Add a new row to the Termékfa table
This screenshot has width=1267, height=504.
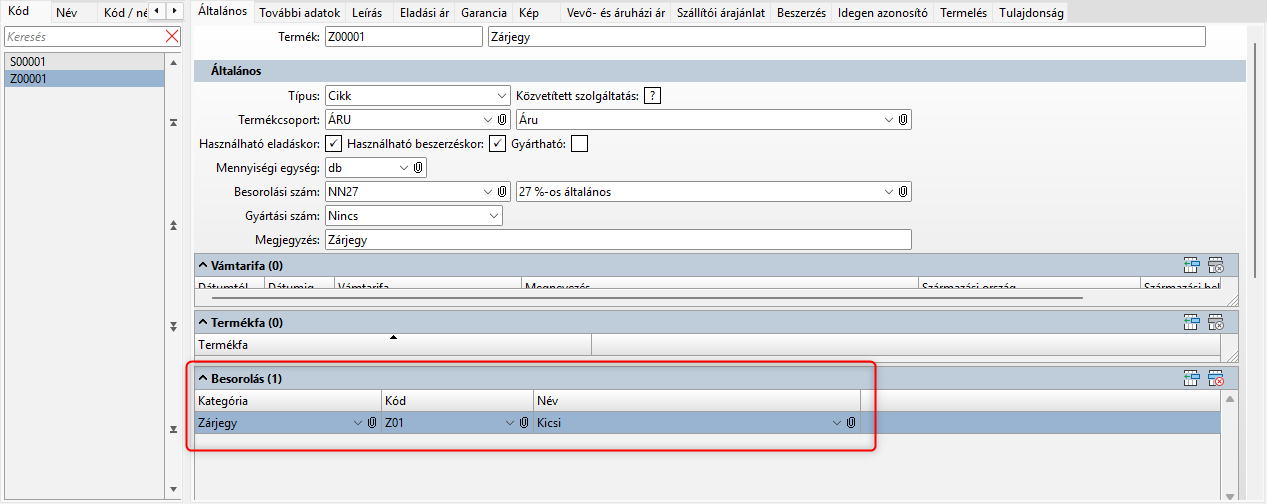tap(1191, 322)
